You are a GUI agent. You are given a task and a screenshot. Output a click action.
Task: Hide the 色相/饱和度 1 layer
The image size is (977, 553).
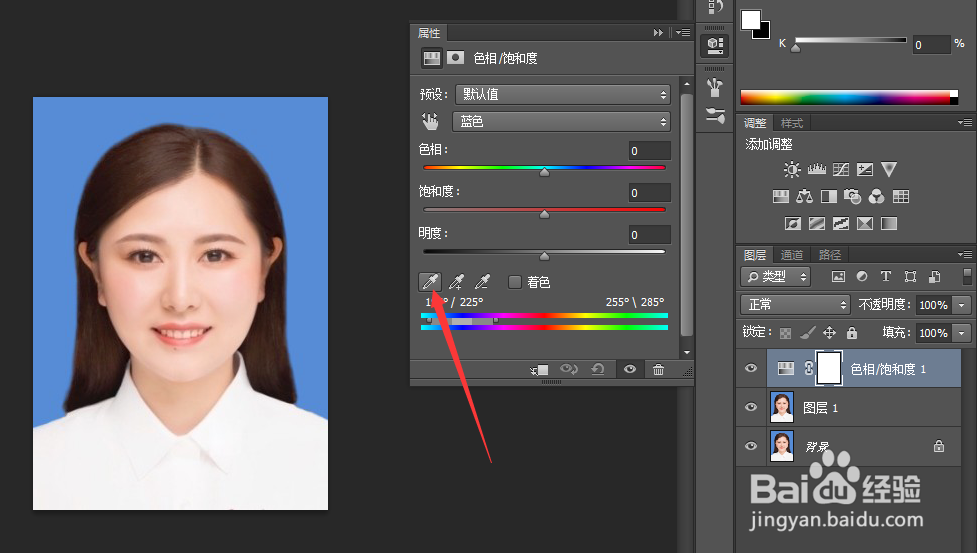click(751, 369)
